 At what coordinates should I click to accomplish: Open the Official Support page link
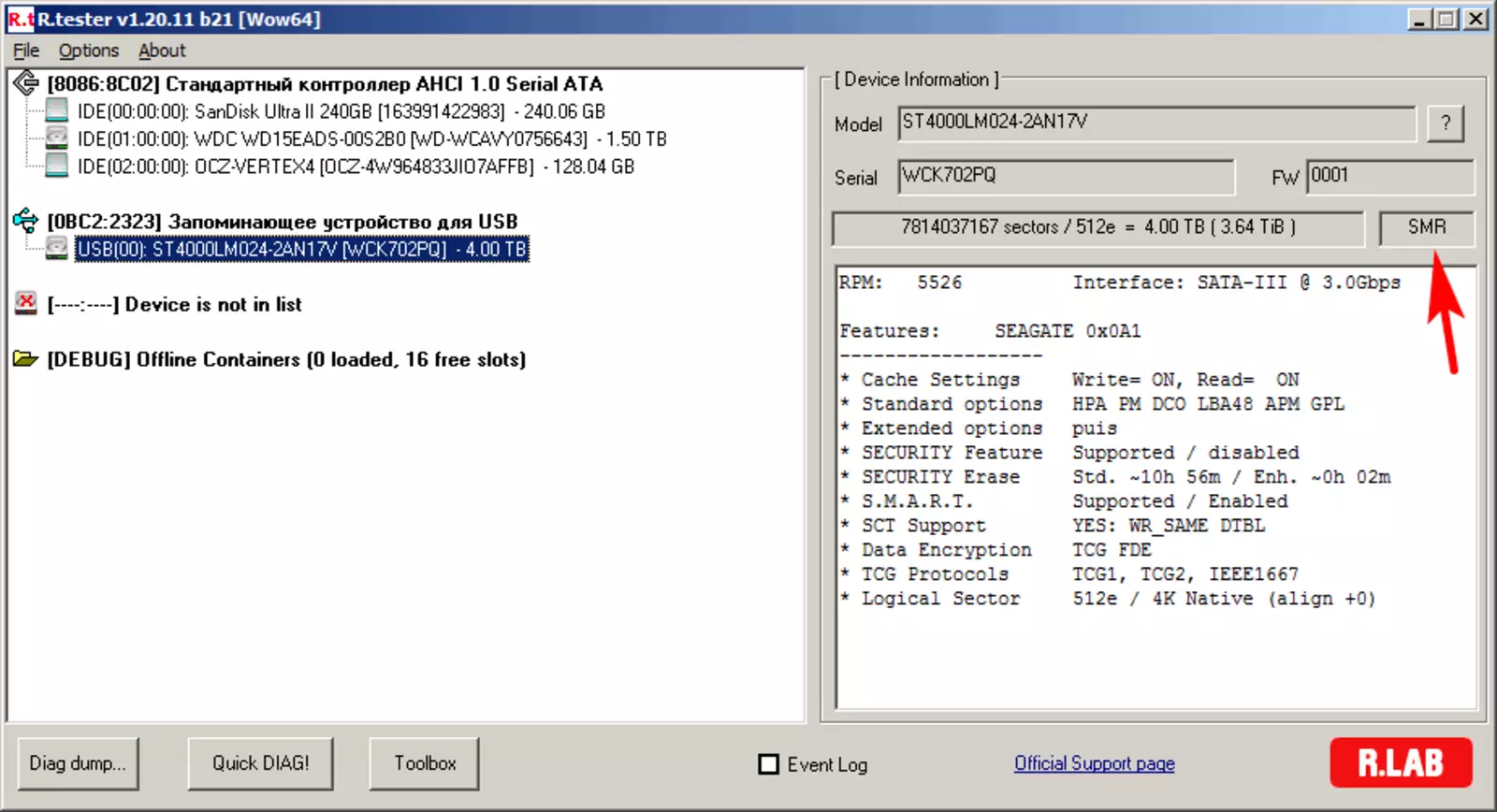pyautogui.click(x=1094, y=763)
